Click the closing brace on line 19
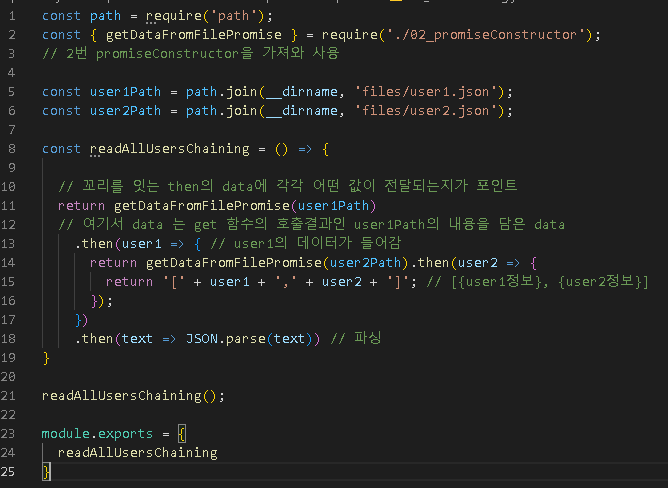668x488 pixels. point(46,358)
